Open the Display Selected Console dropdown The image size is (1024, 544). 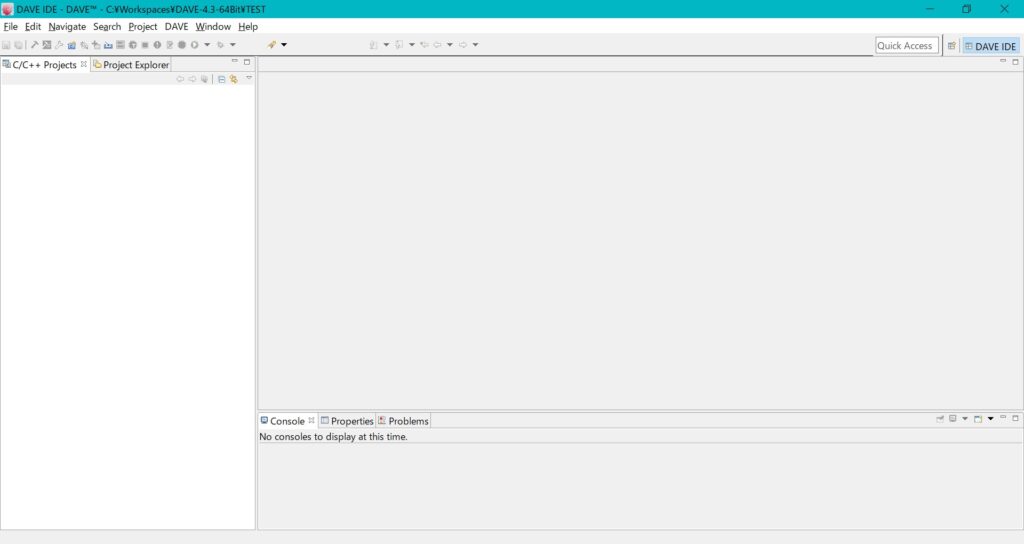965,419
